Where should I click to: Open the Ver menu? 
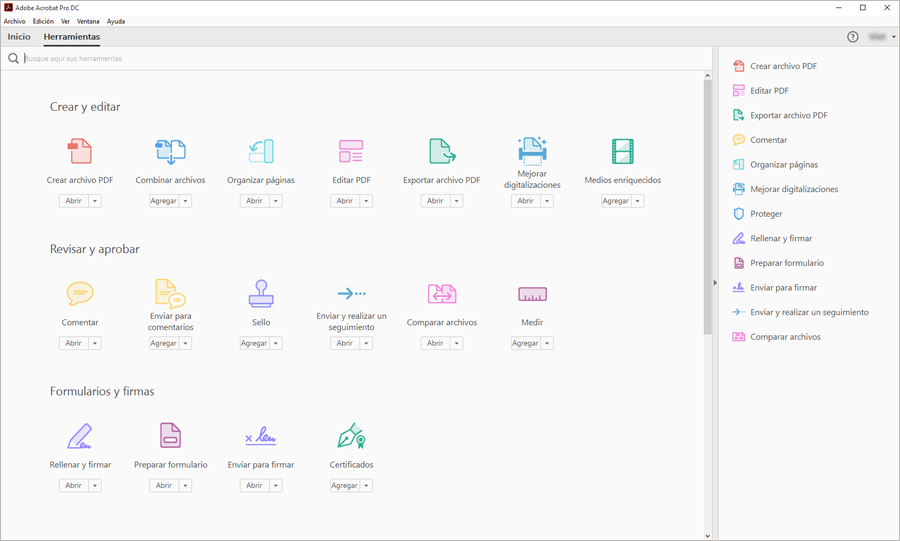click(65, 21)
